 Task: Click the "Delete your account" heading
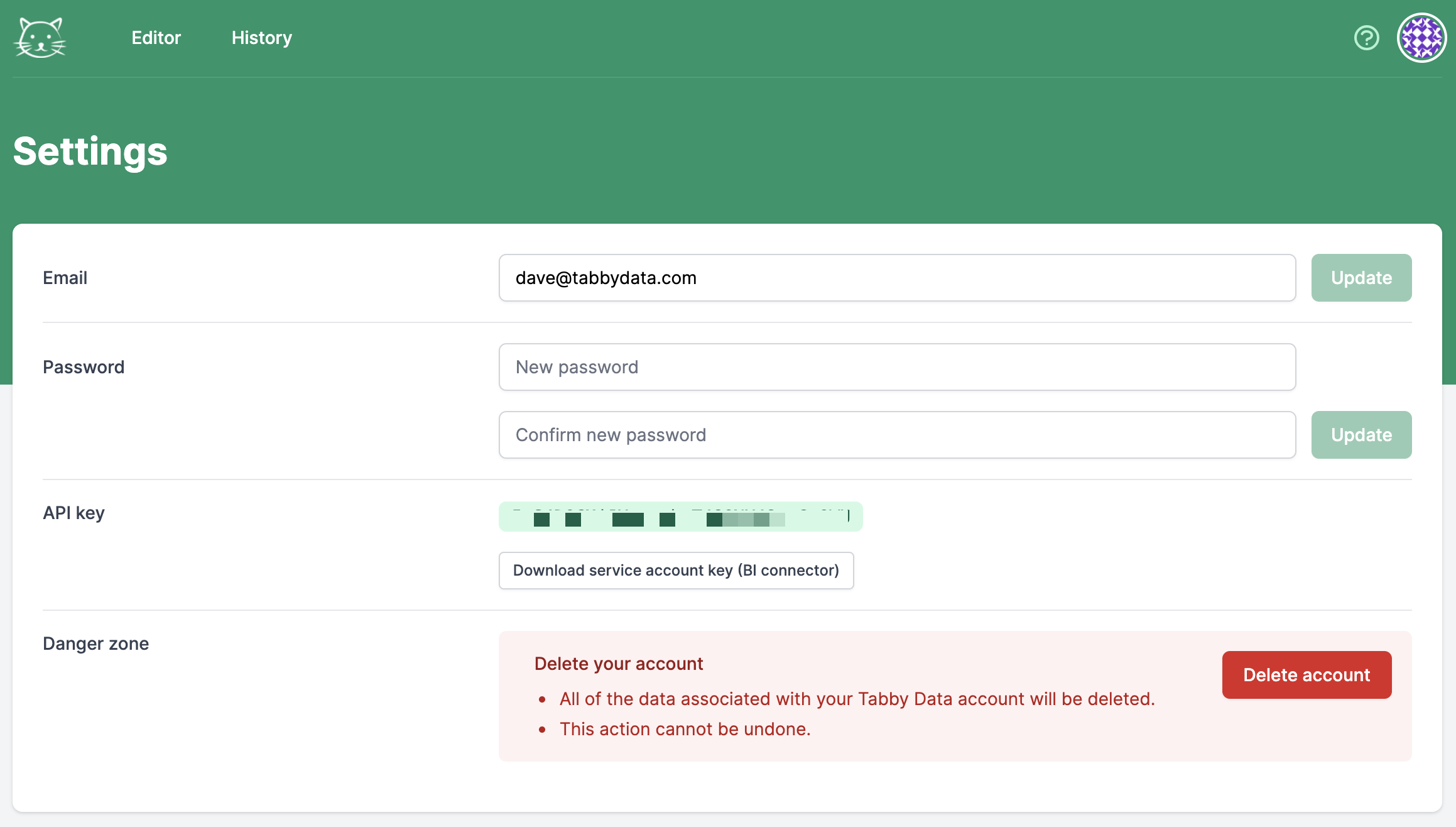pos(618,664)
